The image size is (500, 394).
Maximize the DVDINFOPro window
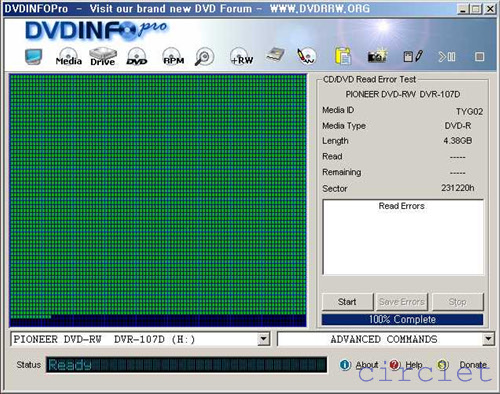point(476,9)
